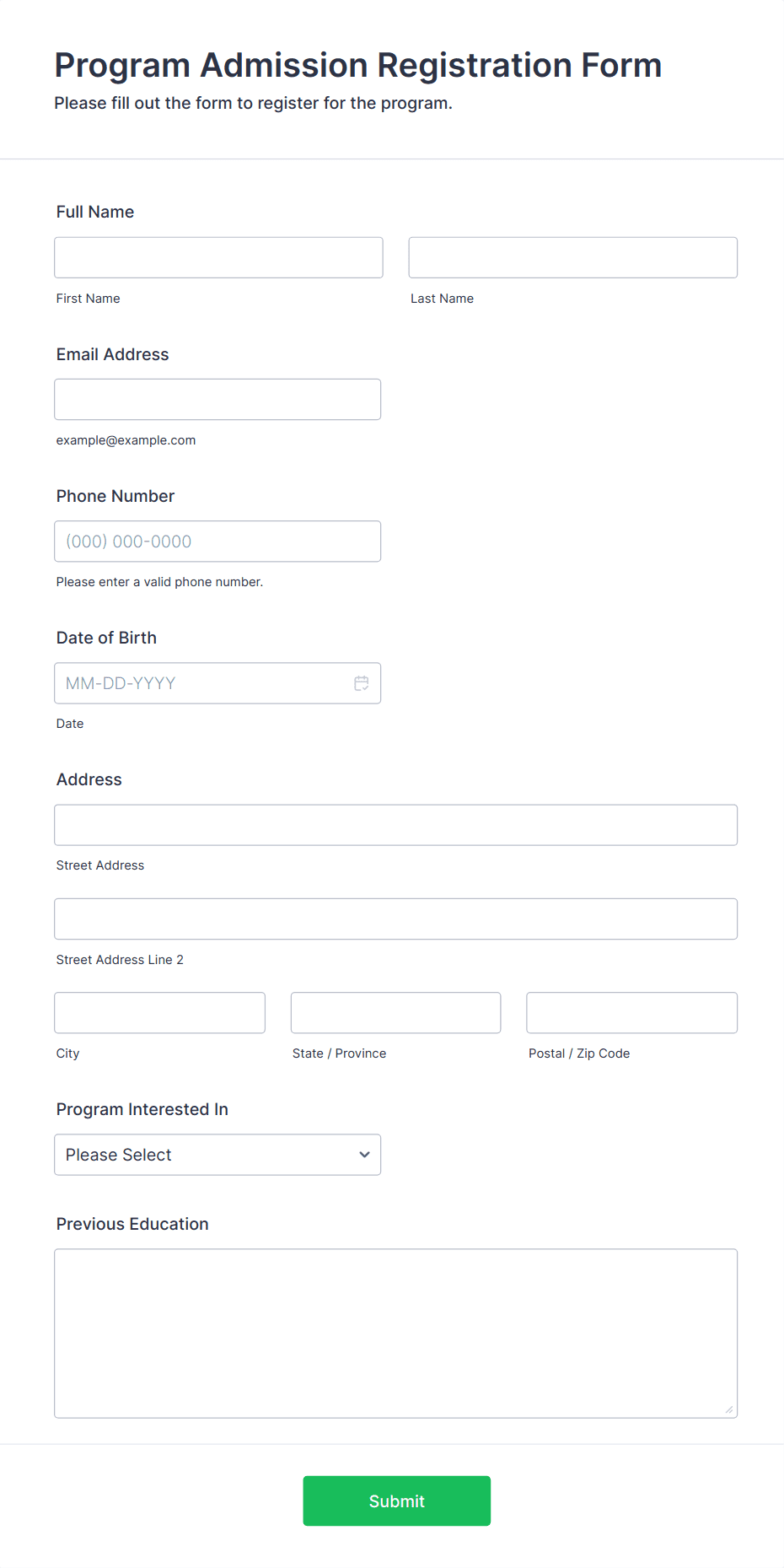Select the Street Address Line 2 field

pyautogui.click(x=395, y=919)
